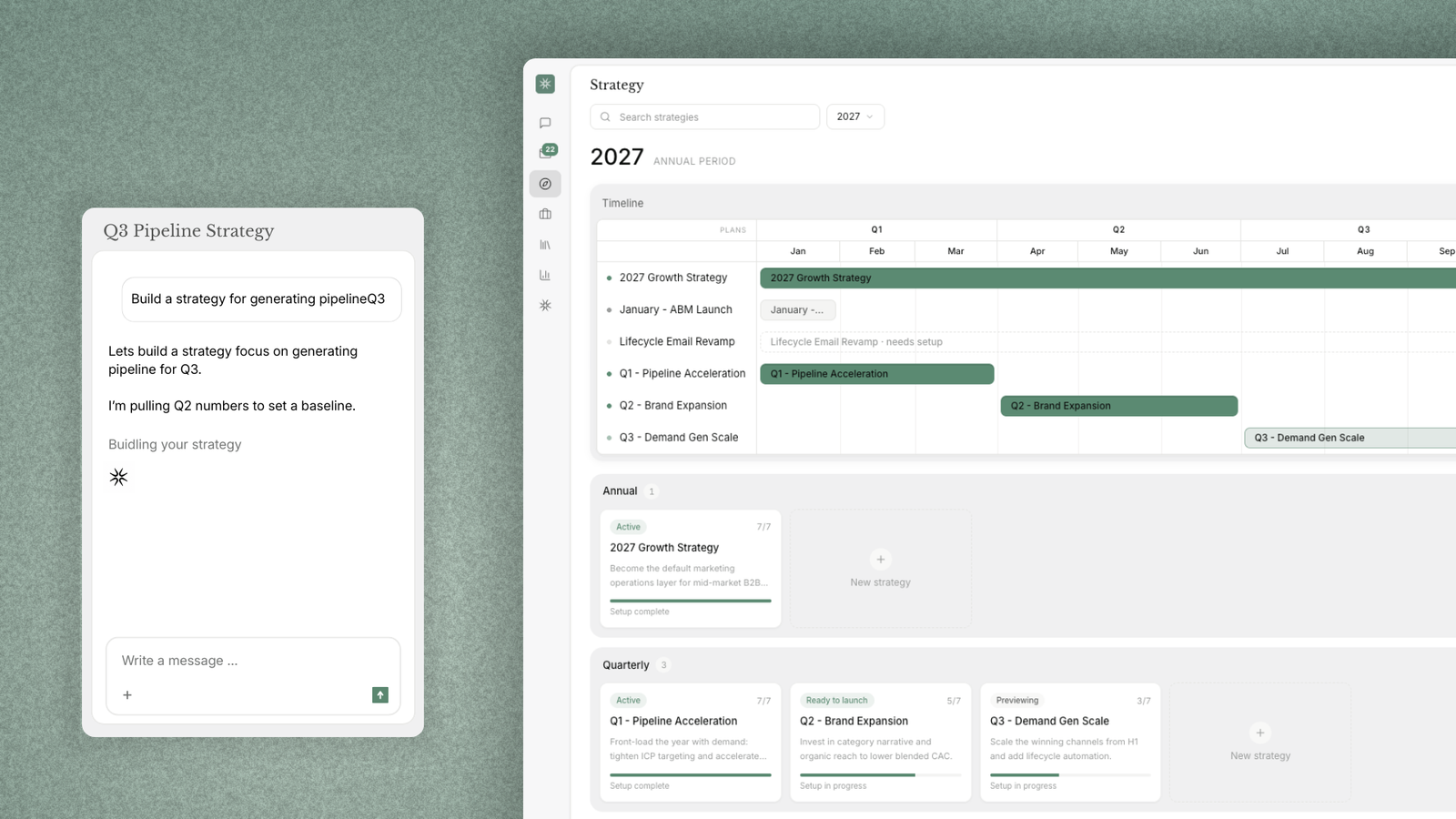The height and width of the screenshot is (819, 1456).
Task: Click Q3 - Demand Gen Scale timeline bar
Action: (1350, 438)
